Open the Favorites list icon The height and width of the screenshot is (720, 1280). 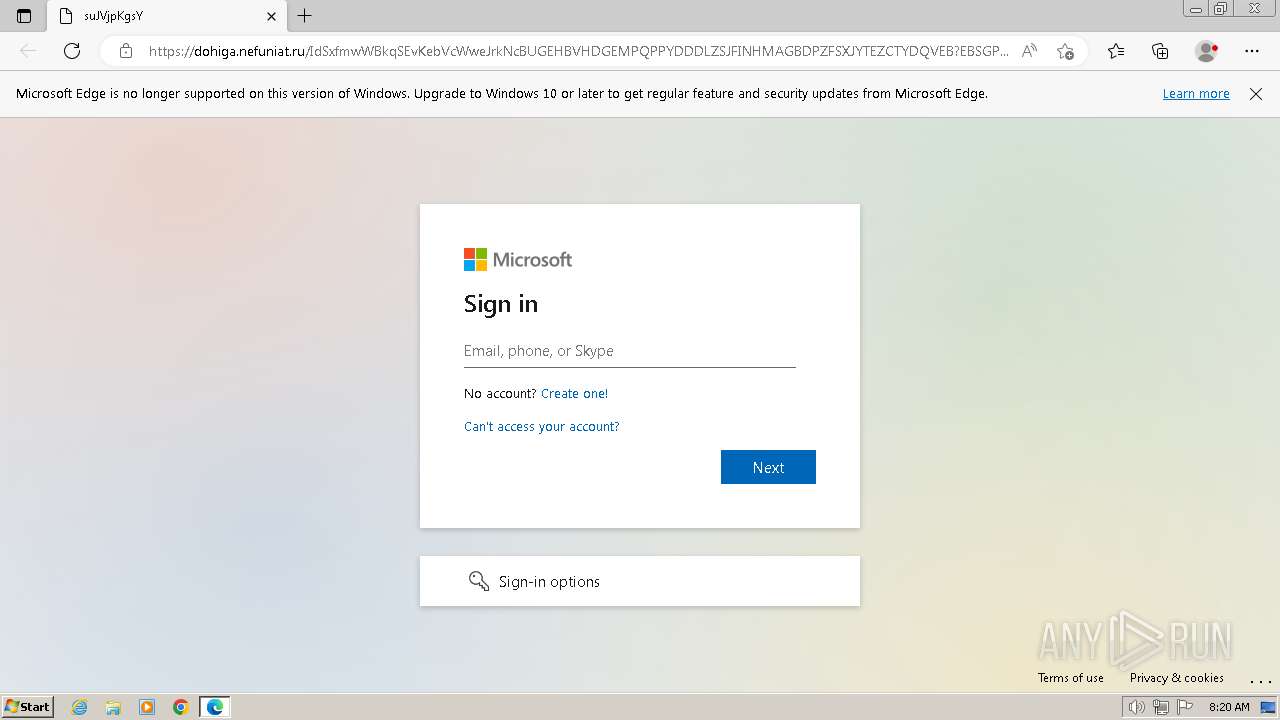[1116, 51]
